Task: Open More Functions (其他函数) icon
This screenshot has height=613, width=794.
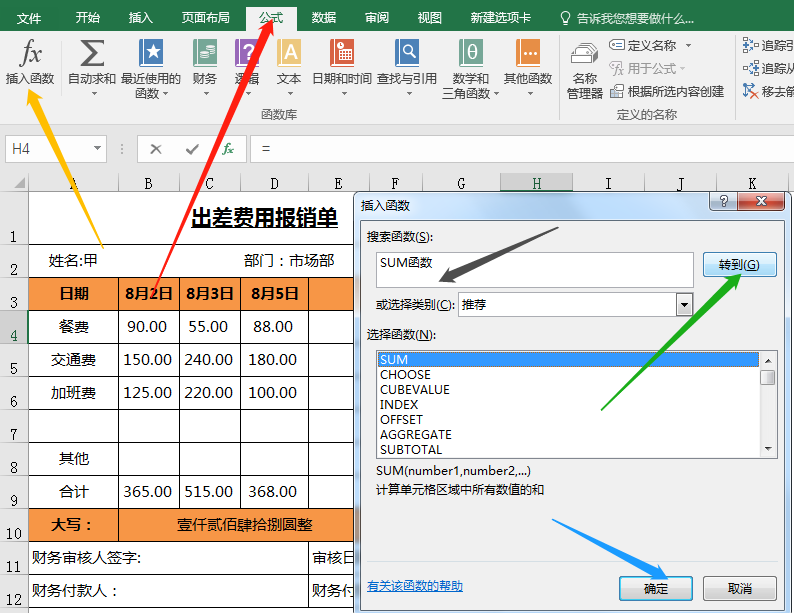Action: coord(528,53)
